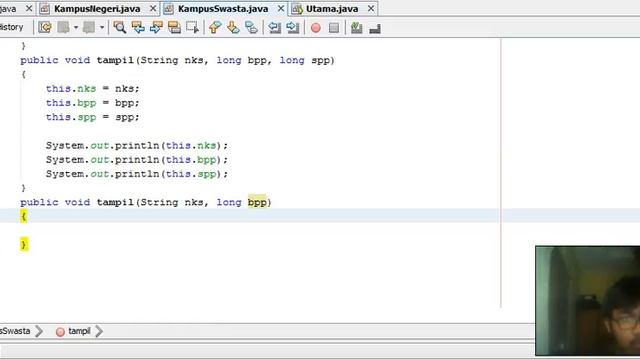Switch to the History view button

pos(11,27)
